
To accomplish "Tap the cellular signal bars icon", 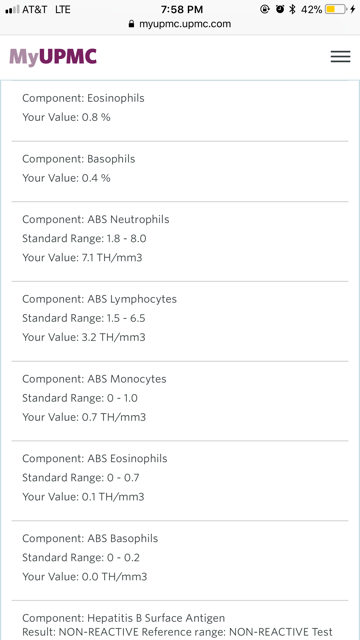I will 12,9.
